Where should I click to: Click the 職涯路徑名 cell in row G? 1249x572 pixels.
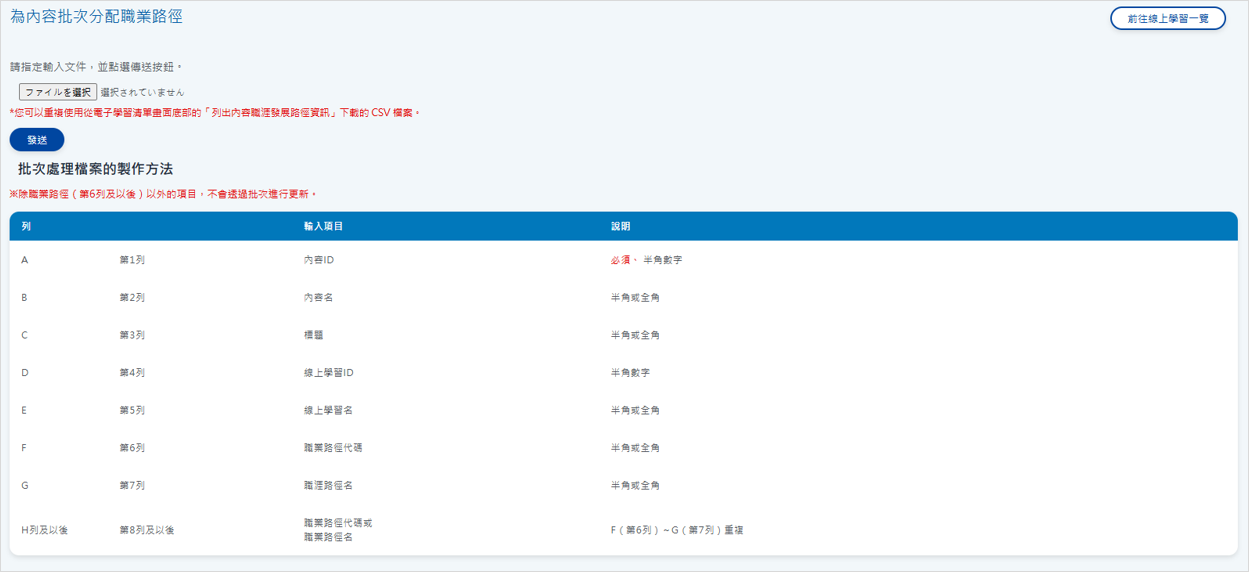click(x=328, y=485)
